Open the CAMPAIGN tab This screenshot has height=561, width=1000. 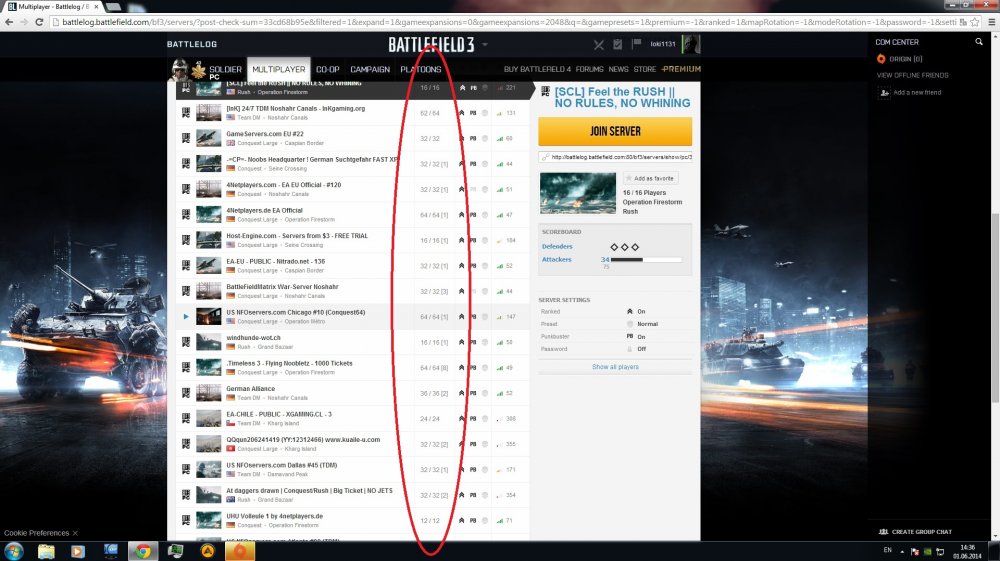pos(370,69)
